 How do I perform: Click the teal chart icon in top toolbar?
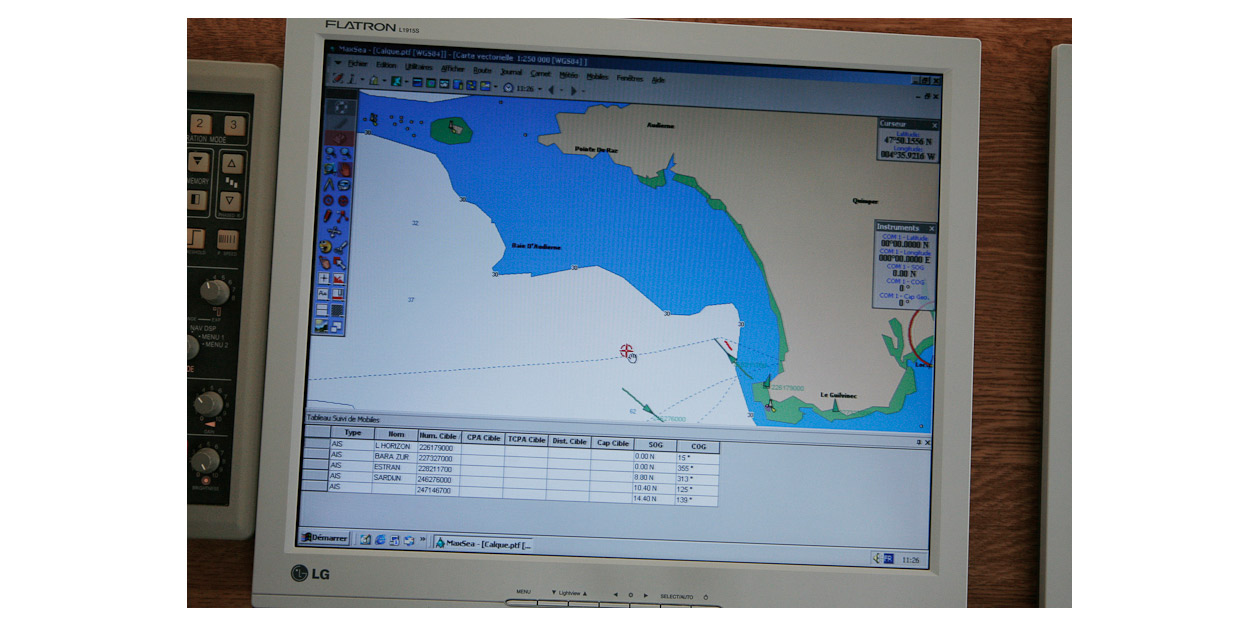tap(396, 81)
